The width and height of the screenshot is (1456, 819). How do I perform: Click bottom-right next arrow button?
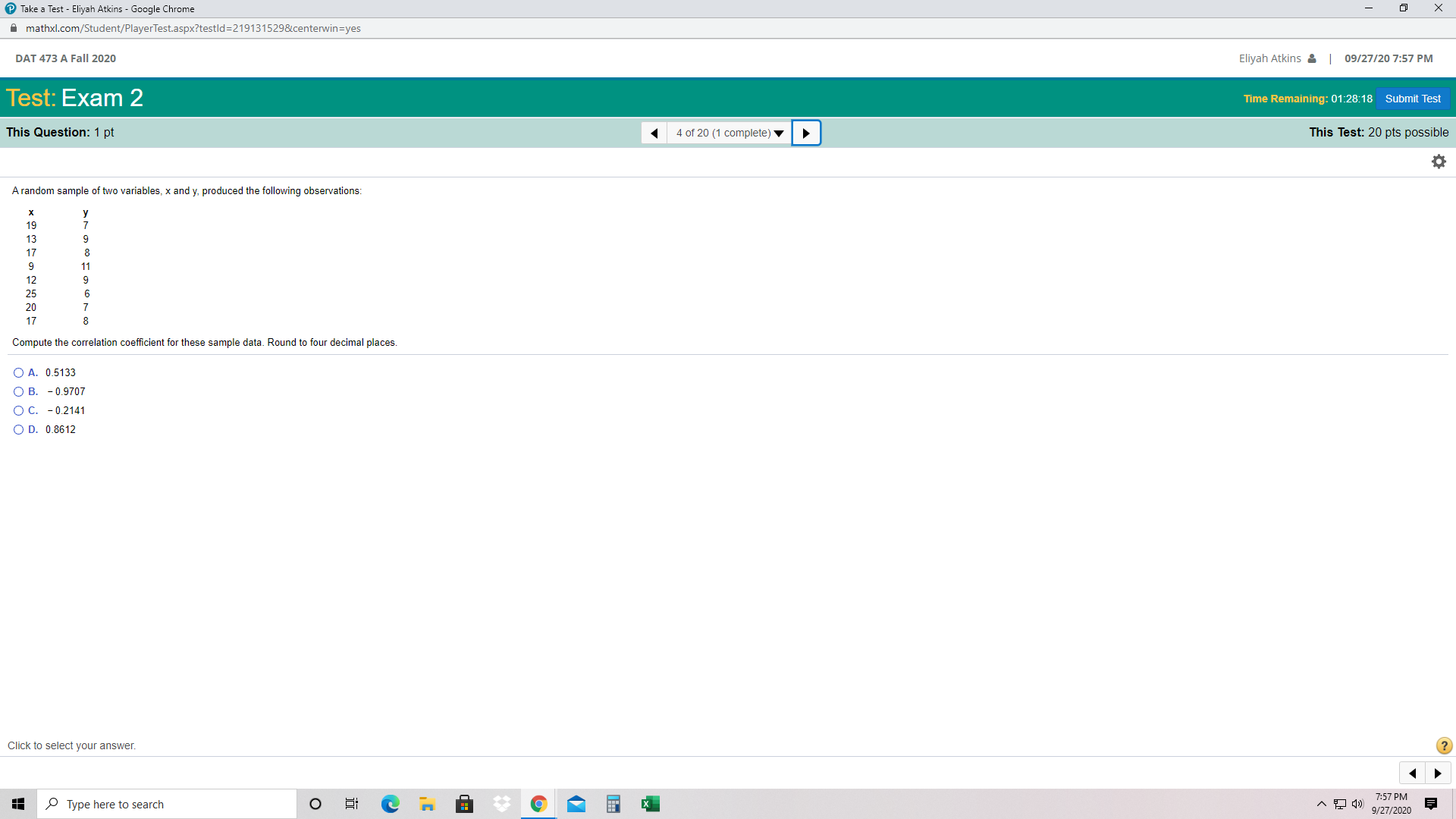tap(1438, 773)
